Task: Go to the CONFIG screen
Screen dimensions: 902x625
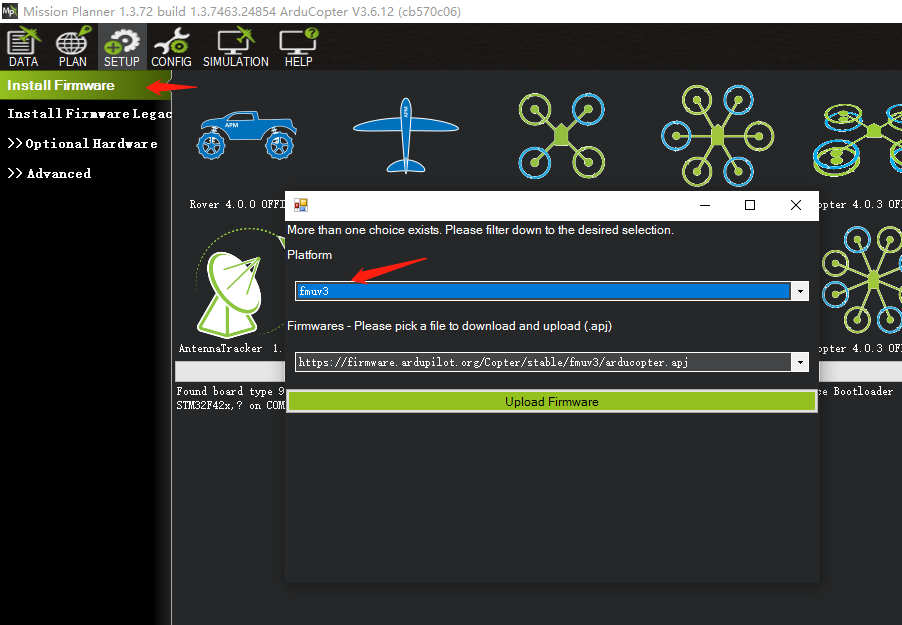Action: [x=171, y=47]
